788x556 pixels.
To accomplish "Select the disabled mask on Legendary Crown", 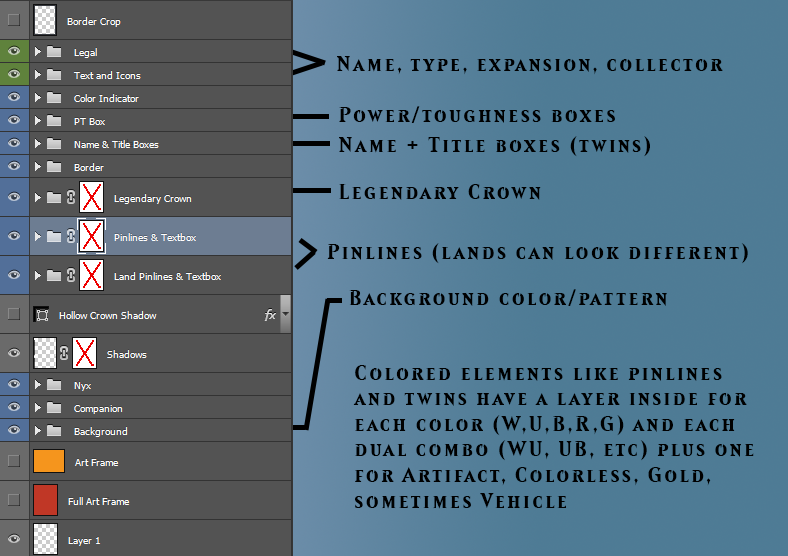I will coord(91,197).
